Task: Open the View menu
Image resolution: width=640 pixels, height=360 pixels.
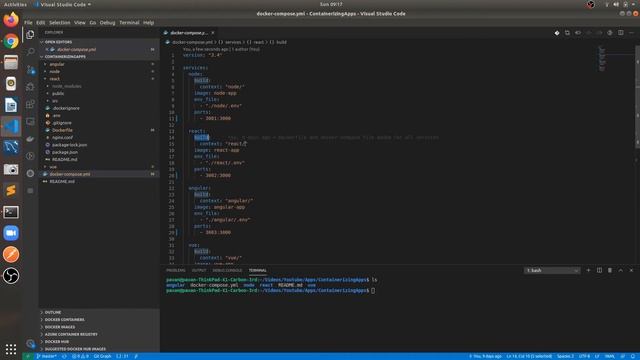Action: click(80, 23)
